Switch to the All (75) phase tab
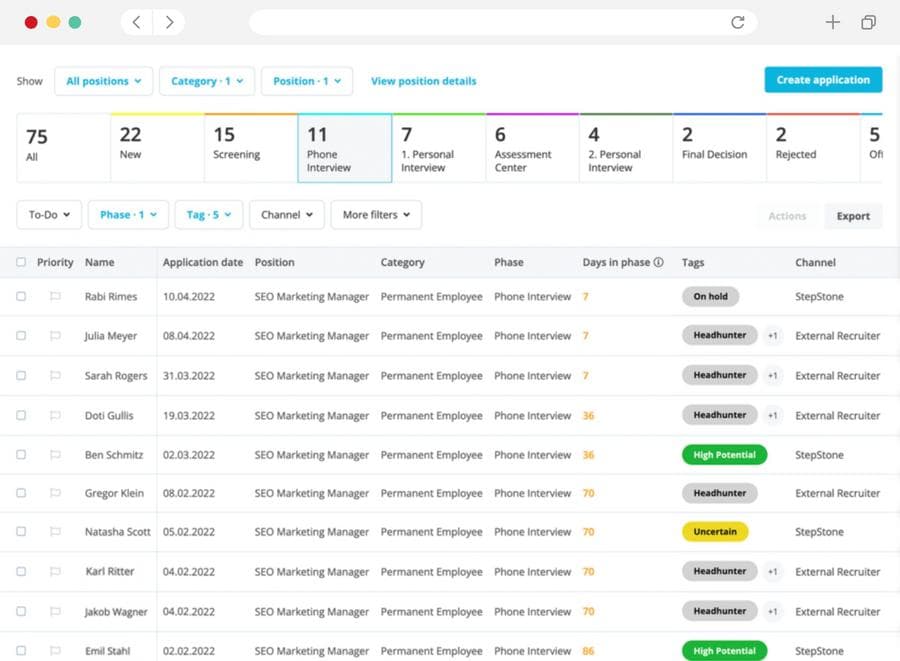The width and height of the screenshot is (900, 661). [63, 148]
